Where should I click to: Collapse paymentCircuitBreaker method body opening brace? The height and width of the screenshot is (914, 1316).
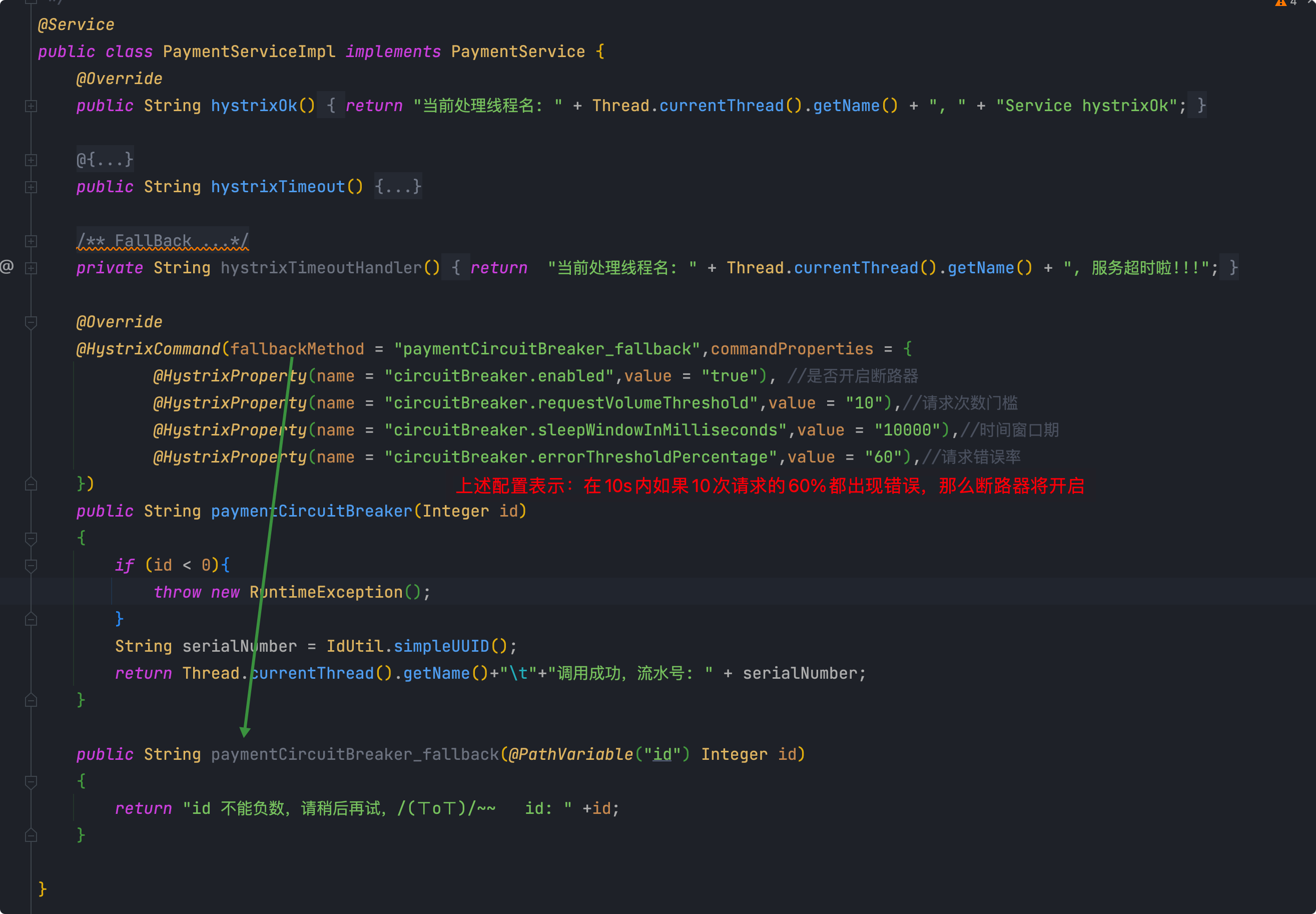[32, 538]
